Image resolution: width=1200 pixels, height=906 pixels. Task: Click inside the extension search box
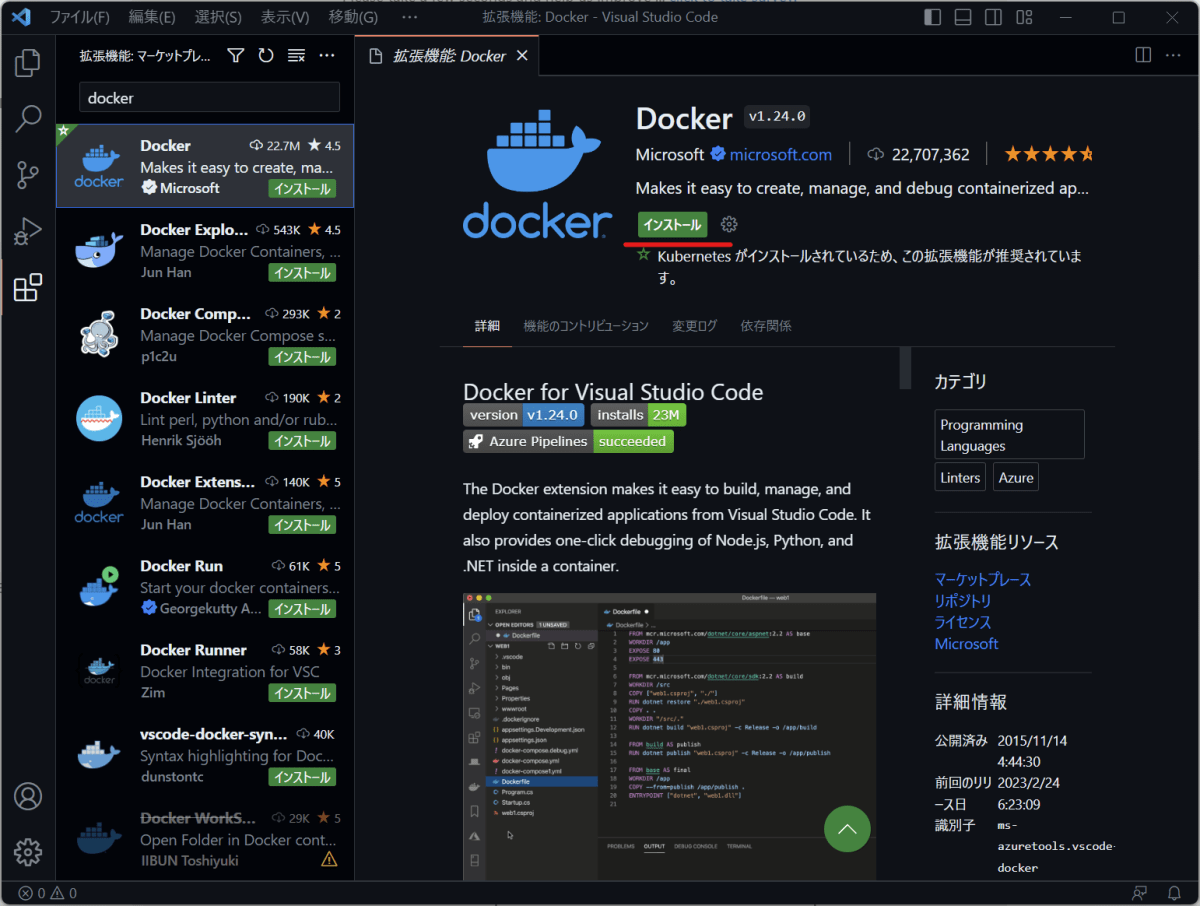[x=208, y=96]
